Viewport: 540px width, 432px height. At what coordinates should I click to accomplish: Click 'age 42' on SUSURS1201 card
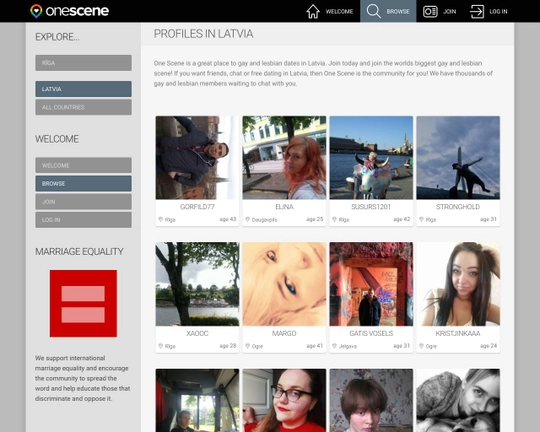[x=402, y=219]
